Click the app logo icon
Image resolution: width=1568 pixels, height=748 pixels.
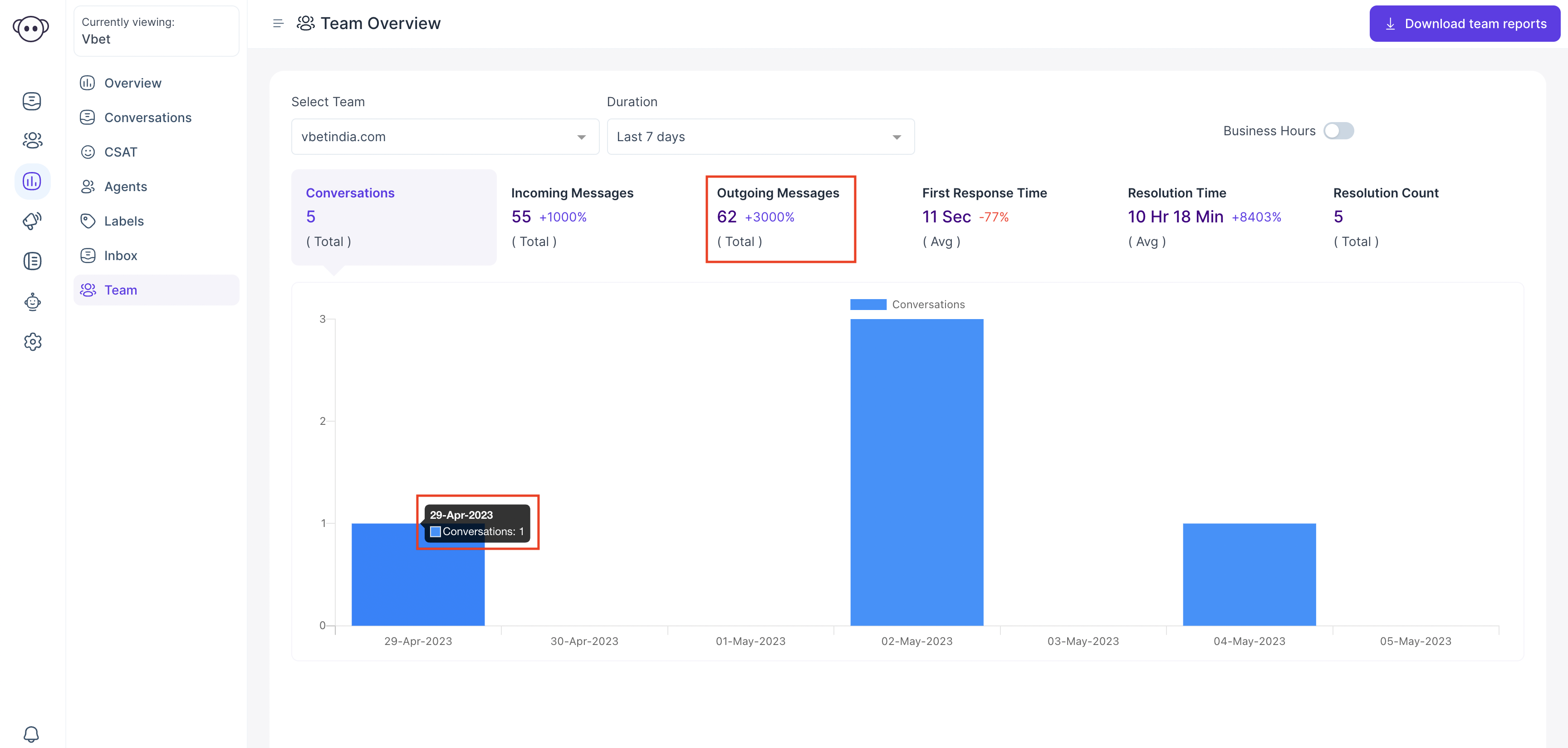click(31, 28)
